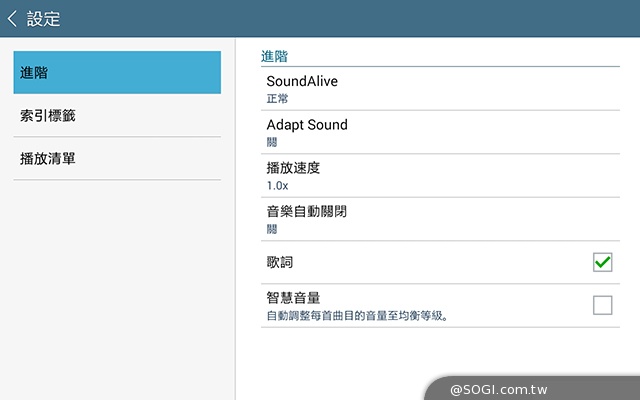
Task: Click the 正常 value under SoundAlive
Action: tap(277, 99)
